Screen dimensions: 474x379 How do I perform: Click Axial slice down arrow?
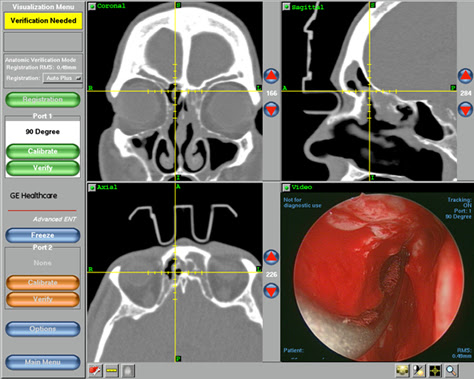tap(272, 291)
